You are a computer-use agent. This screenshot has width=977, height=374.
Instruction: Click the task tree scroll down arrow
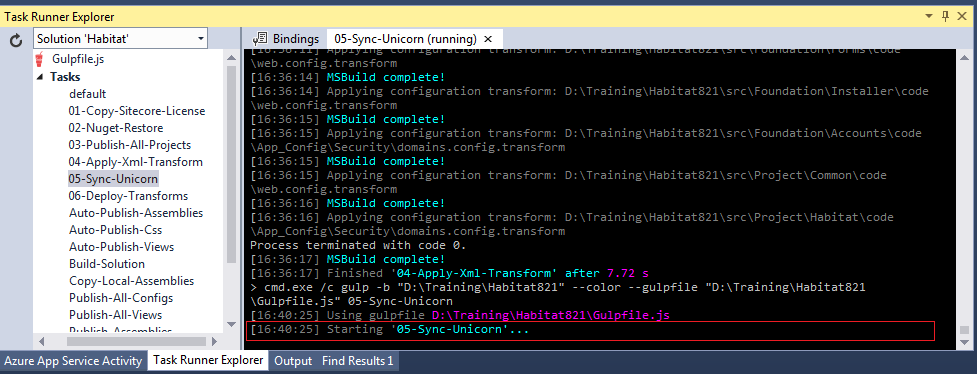click(231, 324)
